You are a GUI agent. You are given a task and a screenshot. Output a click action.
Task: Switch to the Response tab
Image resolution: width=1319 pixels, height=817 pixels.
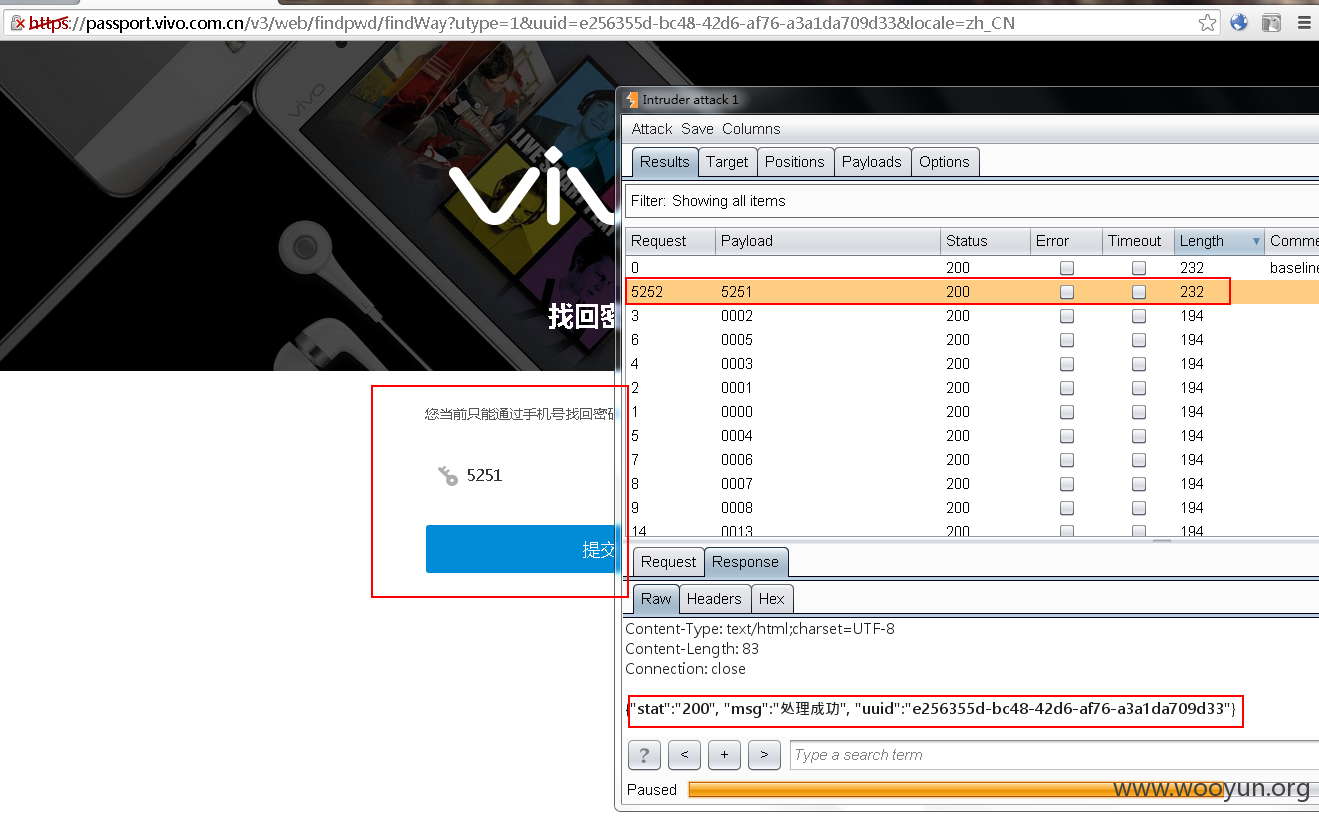746,562
